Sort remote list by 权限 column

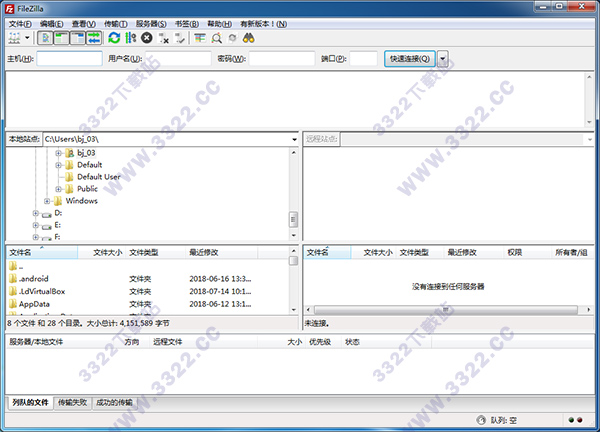(x=527, y=253)
